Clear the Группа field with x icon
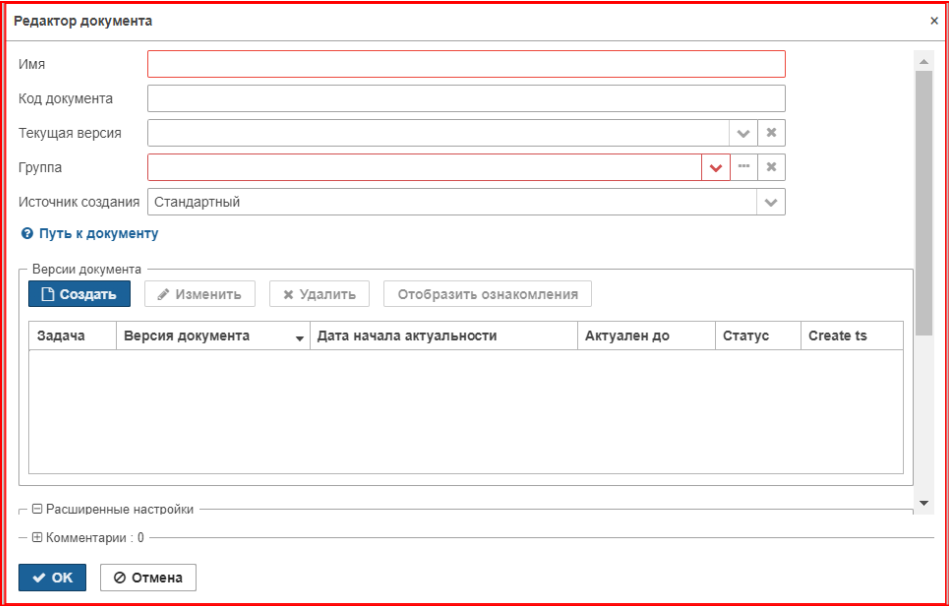The width and height of the screenshot is (949, 606). (x=771, y=167)
